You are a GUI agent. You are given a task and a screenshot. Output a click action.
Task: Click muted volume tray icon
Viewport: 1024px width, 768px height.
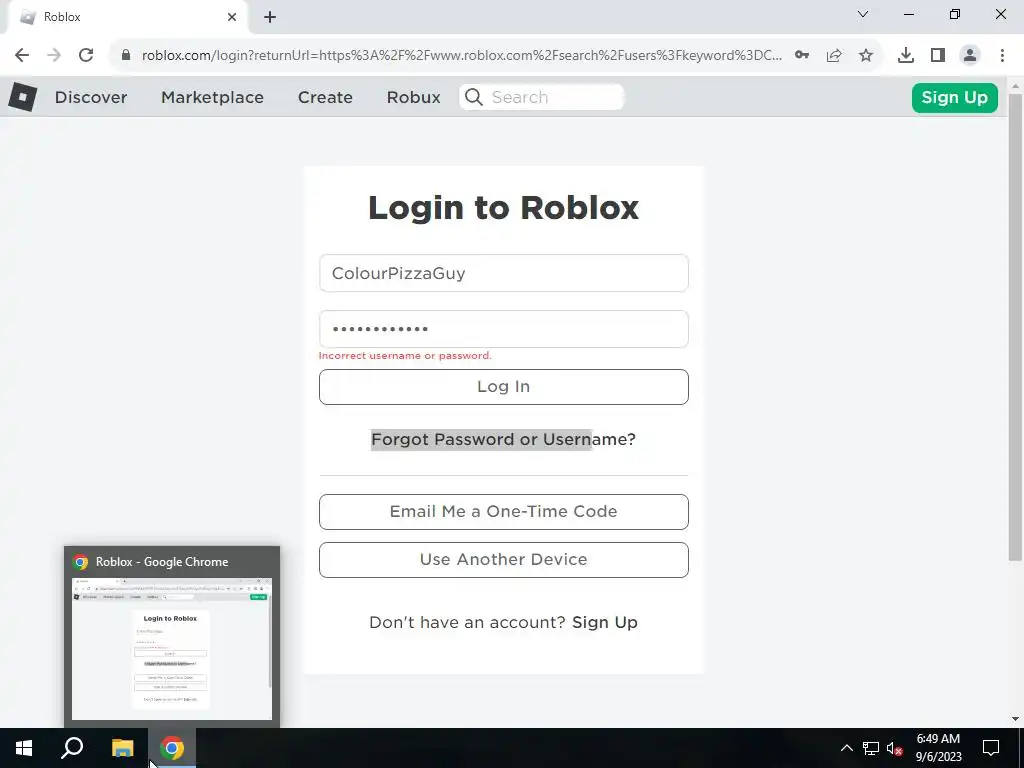click(895, 748)
